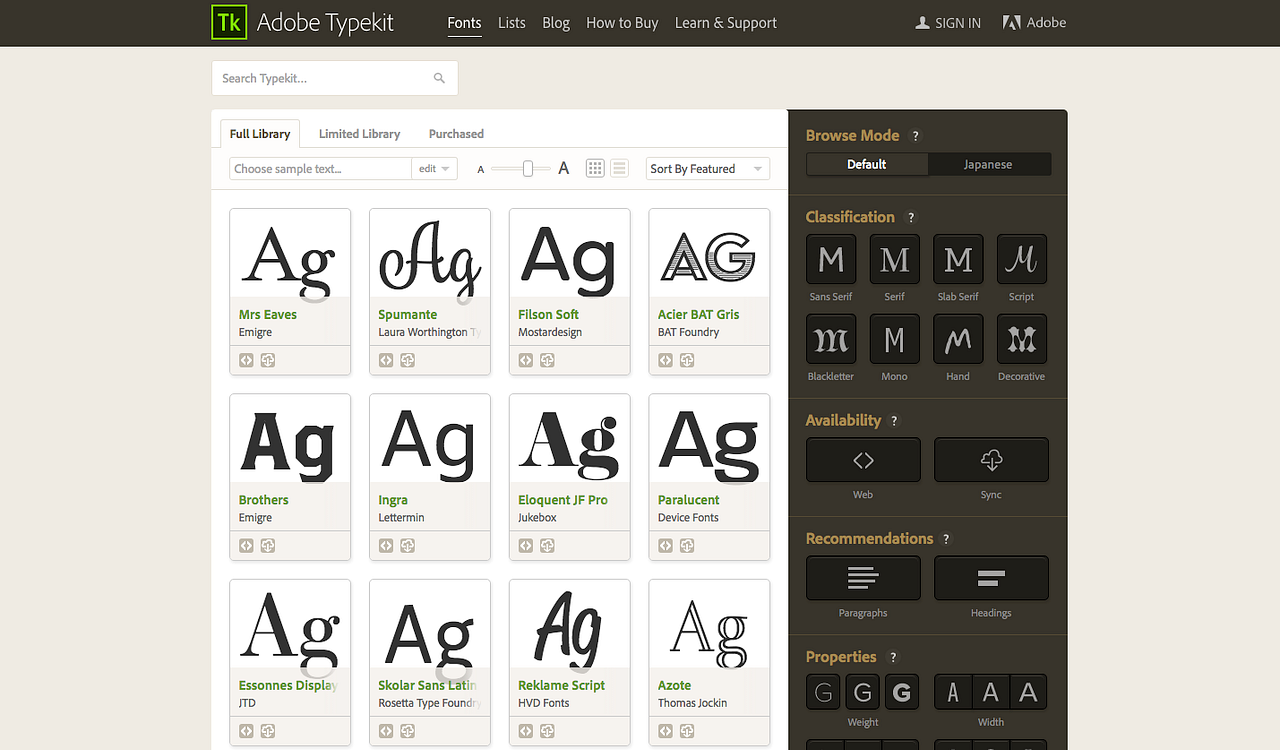The height and width of the screenshot is (750, 1280).
Task: Select the Sans Serif classification filter
Action: (x=830, y=258)
